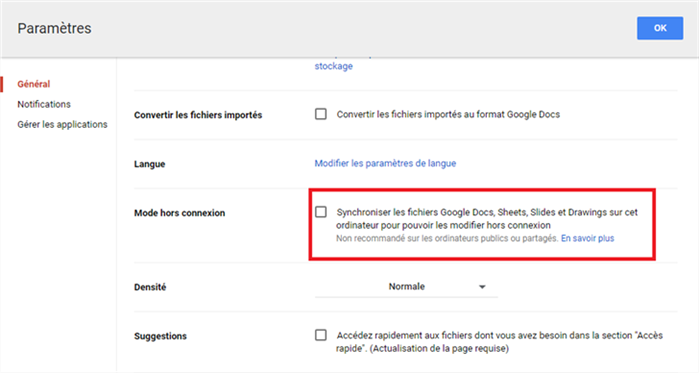Click the Densité dropdown arrow

coord(482,287)
